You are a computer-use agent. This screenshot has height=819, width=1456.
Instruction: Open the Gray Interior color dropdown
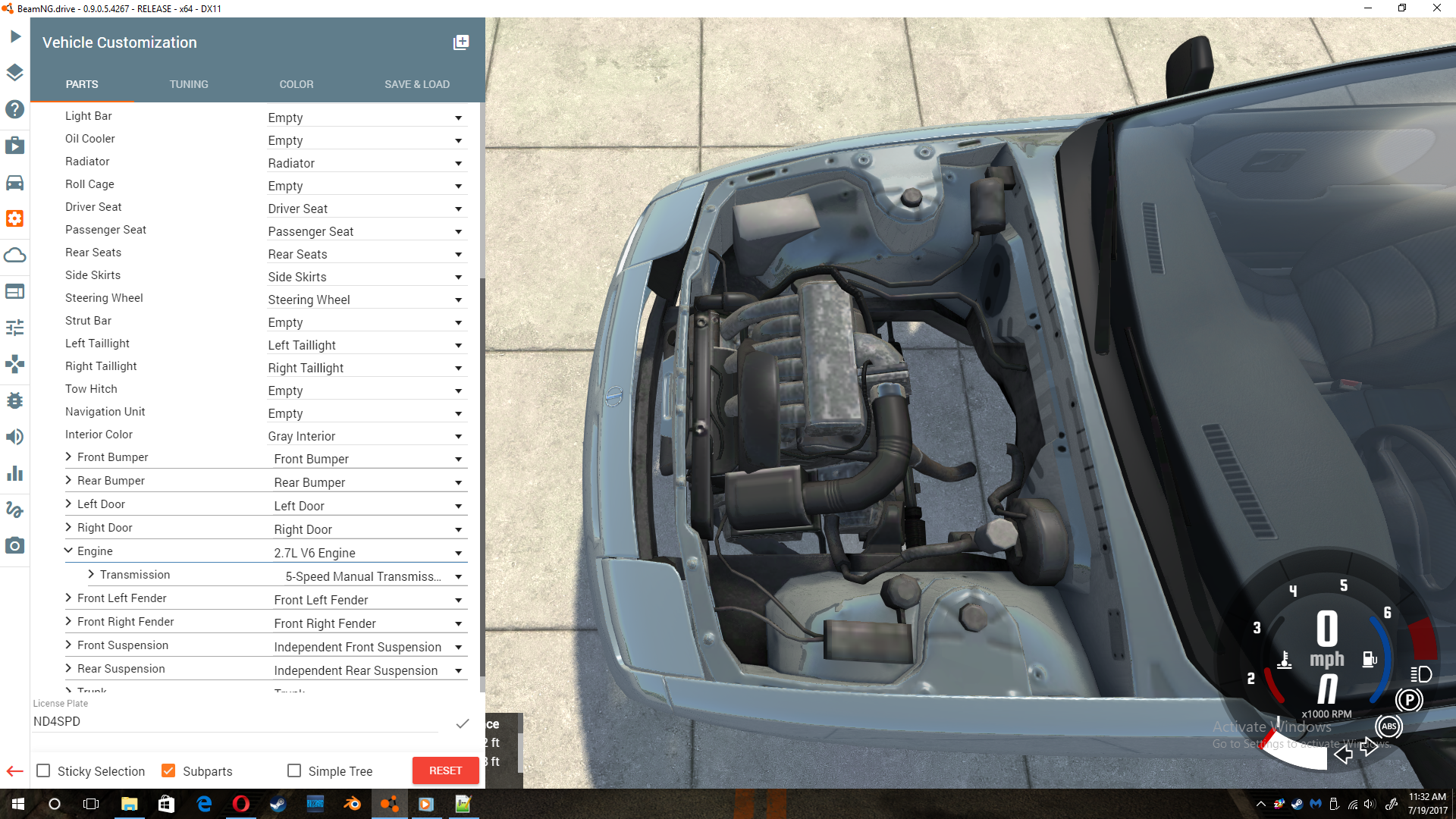tap(366, 436)
